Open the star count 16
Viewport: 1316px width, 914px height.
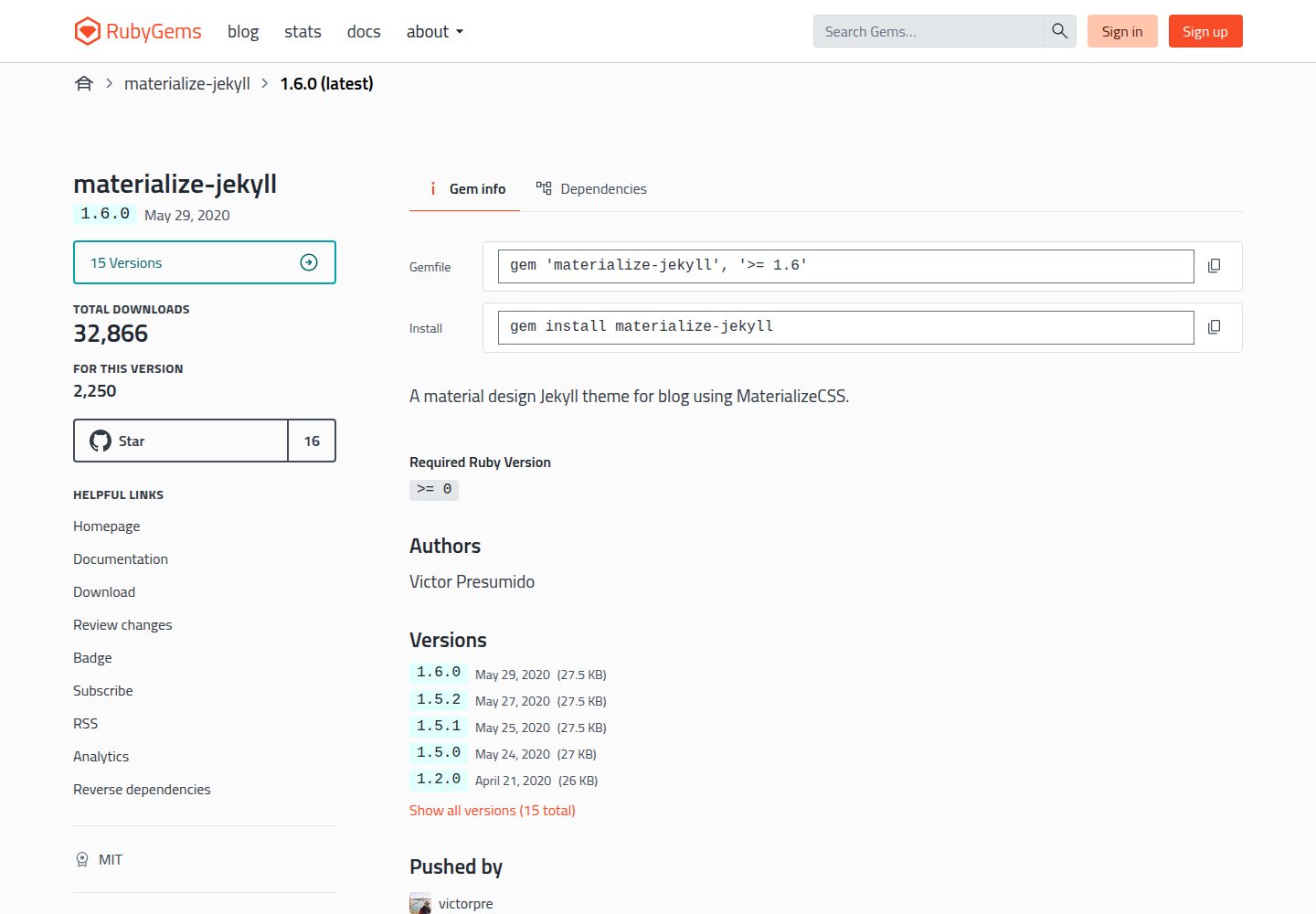tap(312, 441)
